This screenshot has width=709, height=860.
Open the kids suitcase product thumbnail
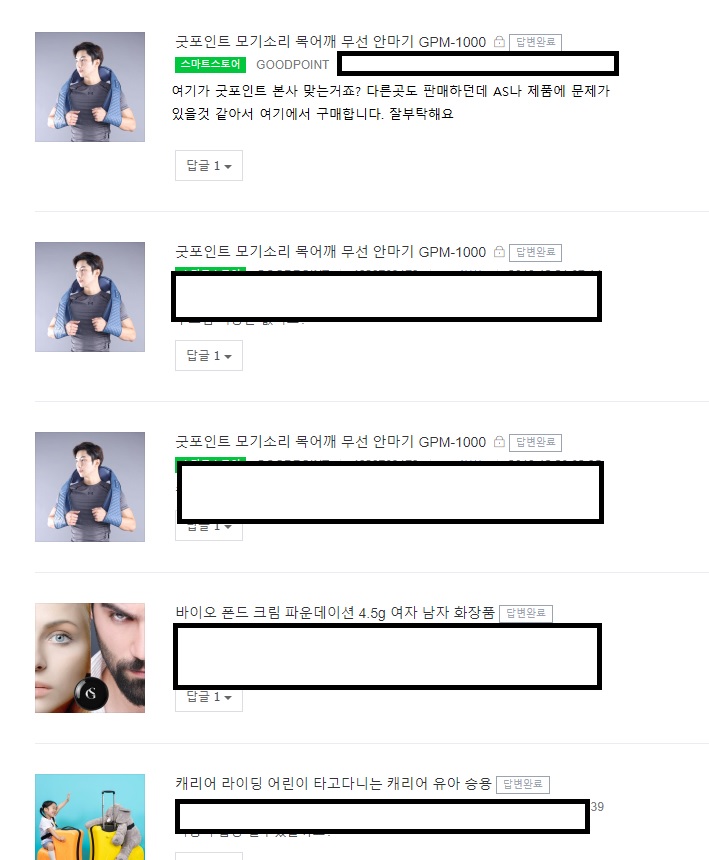pyautogui.click(x=90, y=817)
